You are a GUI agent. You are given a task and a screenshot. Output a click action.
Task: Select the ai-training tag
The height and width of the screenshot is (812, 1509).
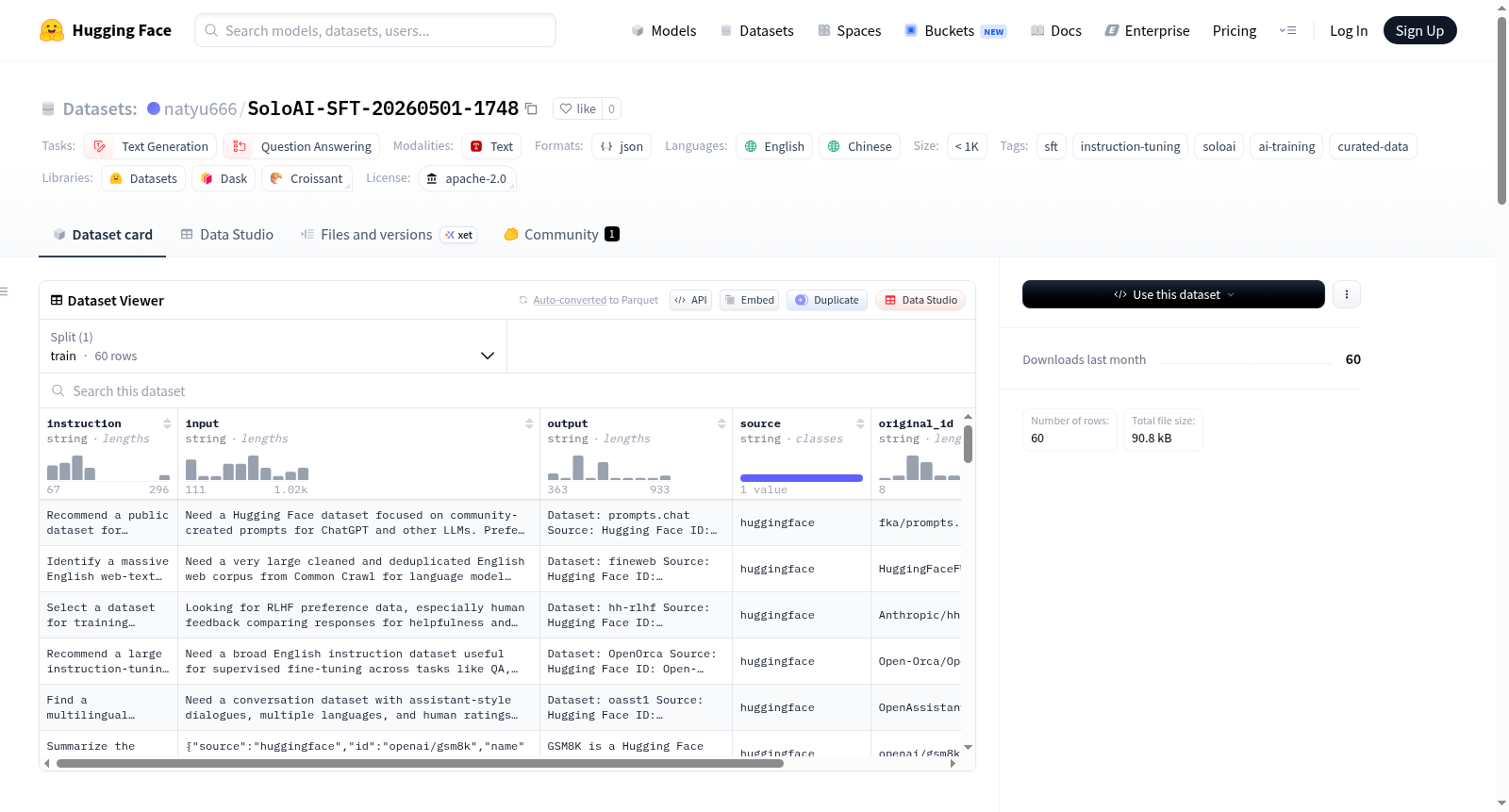(x=1286, y=146)
